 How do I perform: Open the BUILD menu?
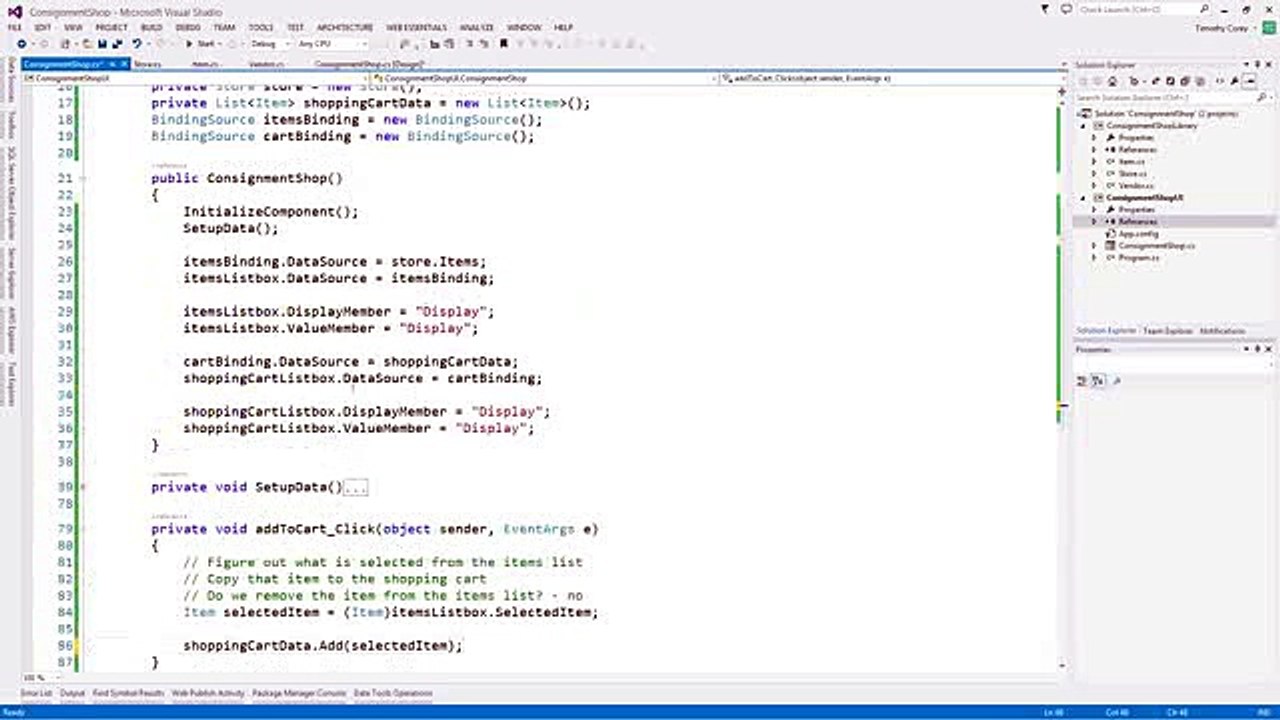(x=151, y=28)
